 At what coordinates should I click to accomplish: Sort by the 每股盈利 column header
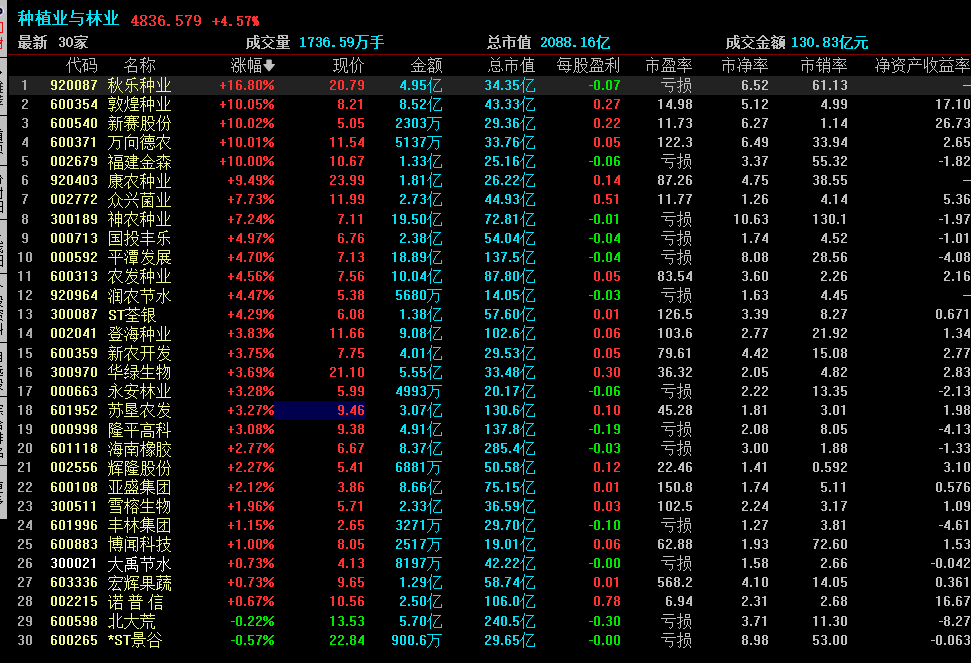[588, 65]
